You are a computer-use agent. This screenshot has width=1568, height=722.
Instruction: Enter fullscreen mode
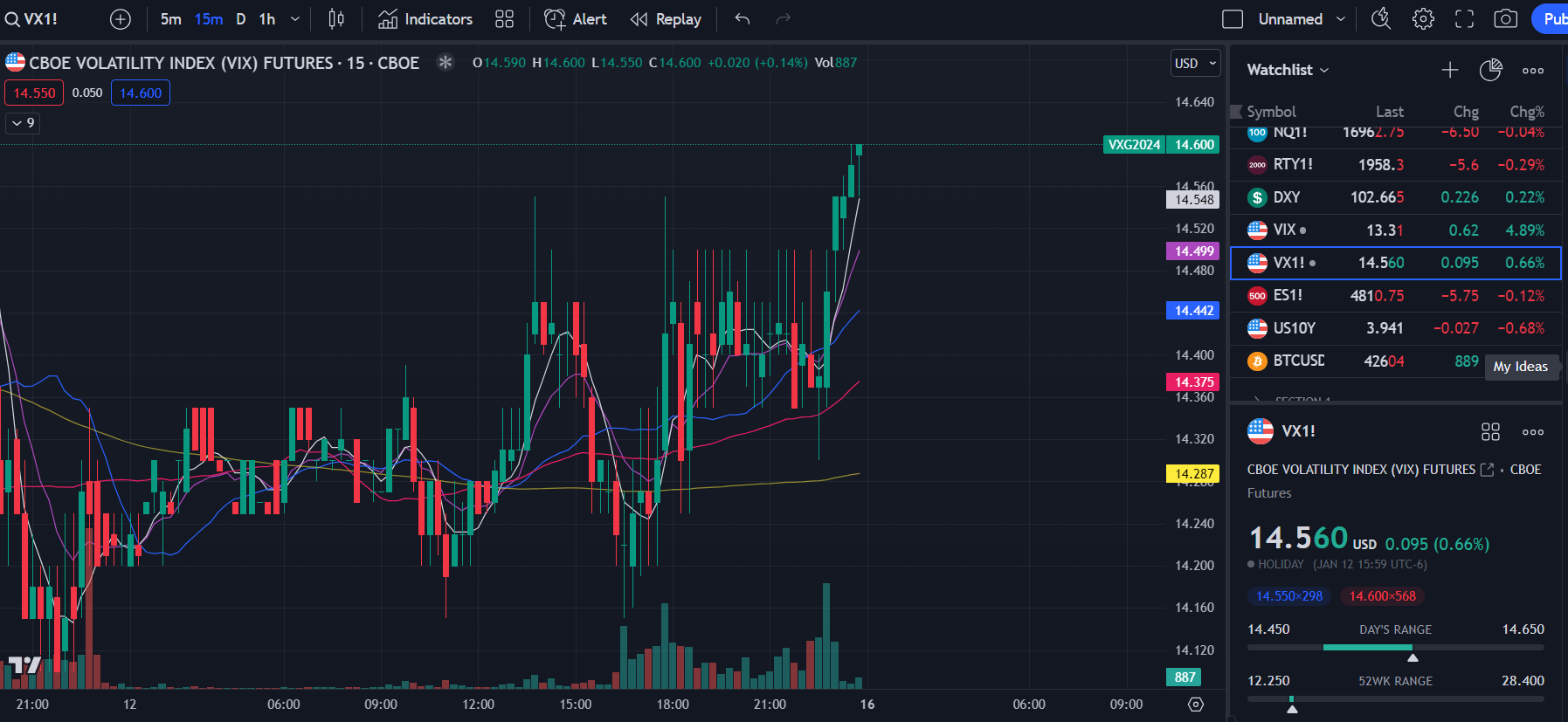pos(1464,19)
